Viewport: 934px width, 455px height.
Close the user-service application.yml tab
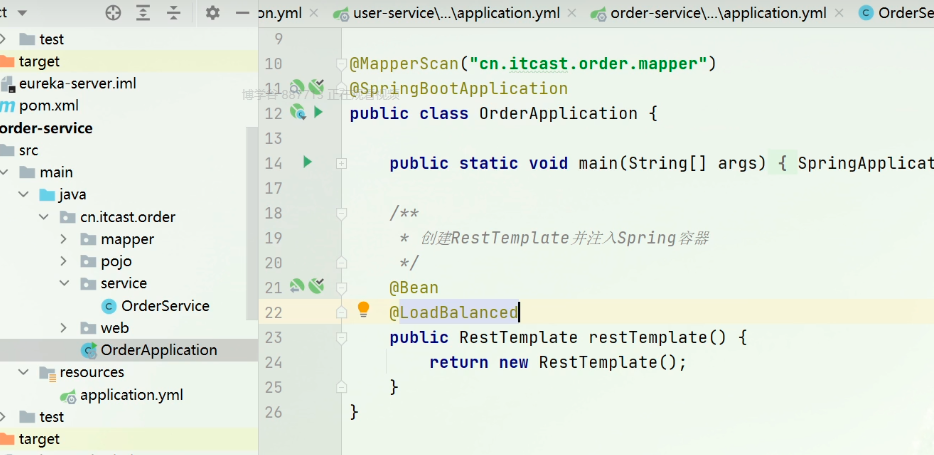coord(572,13)
